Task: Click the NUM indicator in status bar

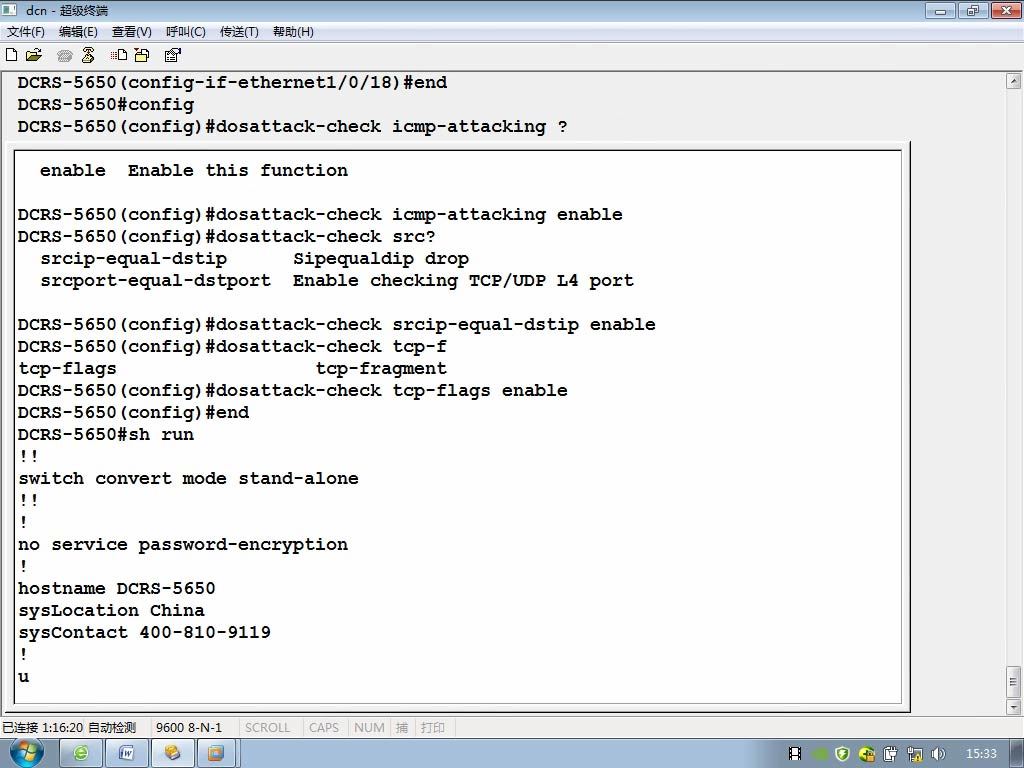Action: coord(369,728)
